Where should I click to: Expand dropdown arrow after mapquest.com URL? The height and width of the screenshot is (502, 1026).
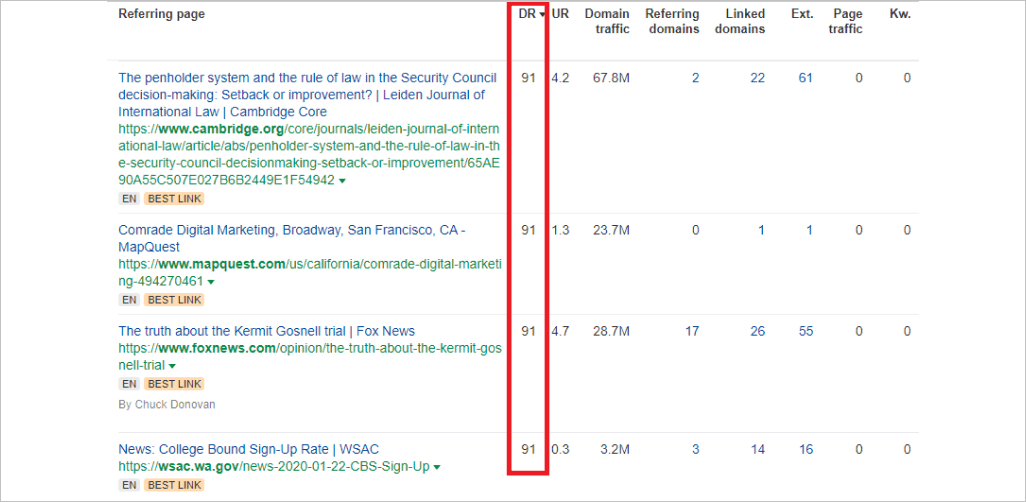pos(211,283)
